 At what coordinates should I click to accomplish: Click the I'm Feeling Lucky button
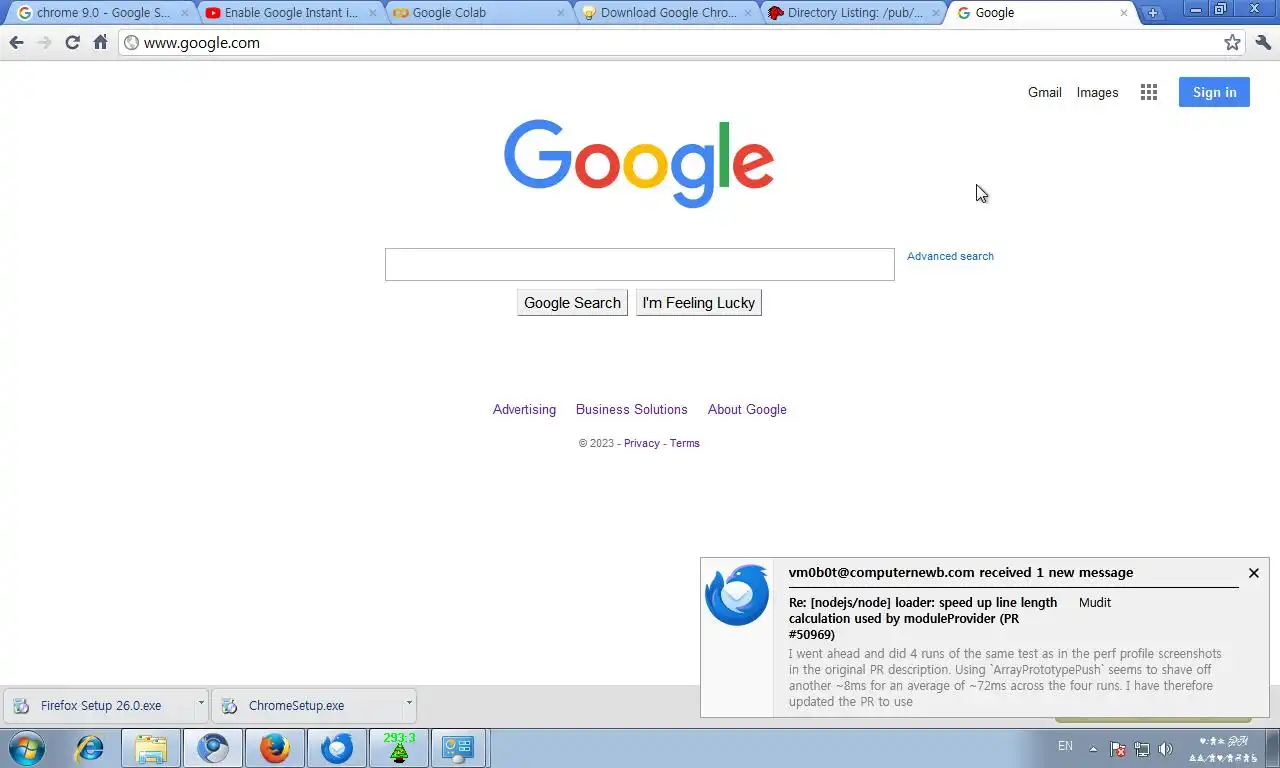[699, 303]
